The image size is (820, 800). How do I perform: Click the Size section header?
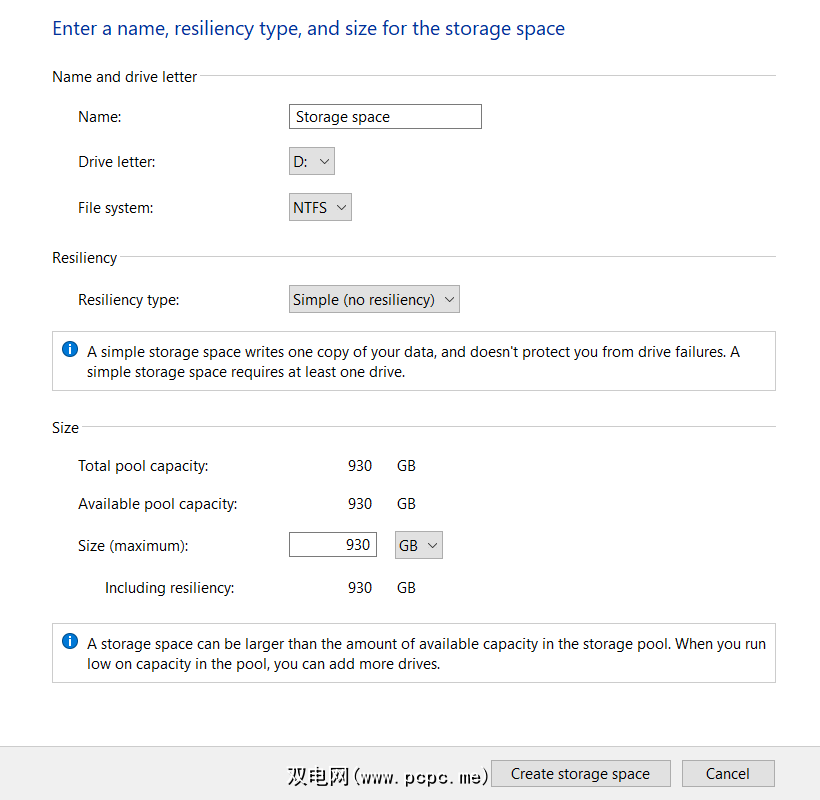click(x=65, y=428)
